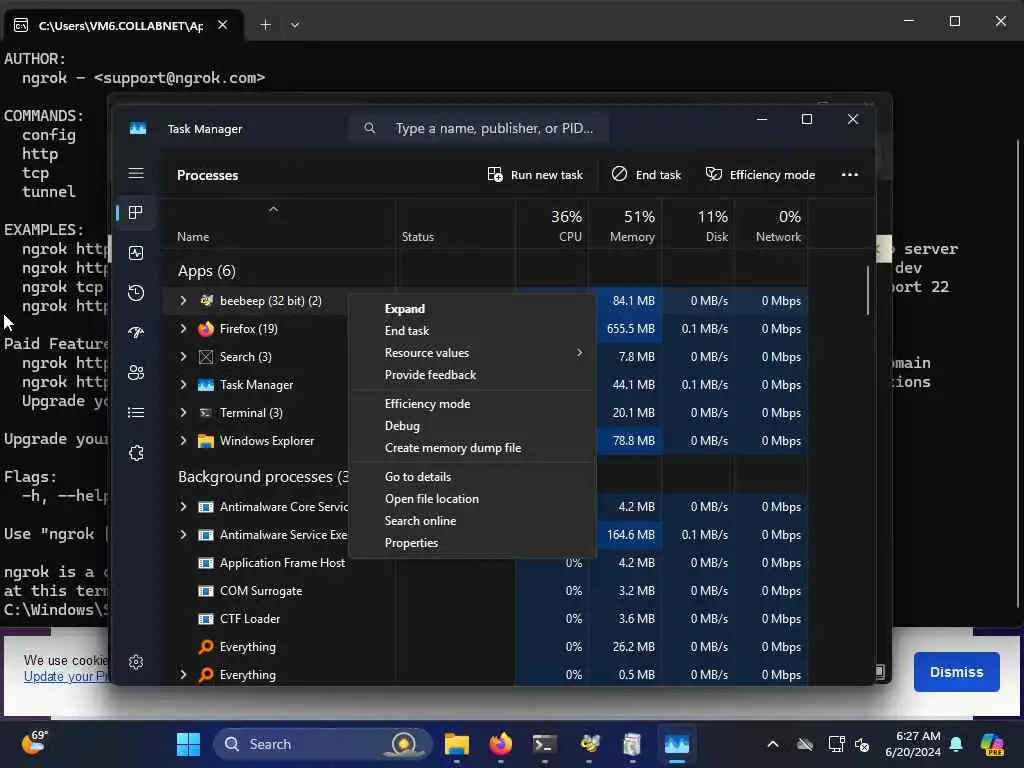Sort by the Status column header
1024x768 pixels.
pos(455,225)
